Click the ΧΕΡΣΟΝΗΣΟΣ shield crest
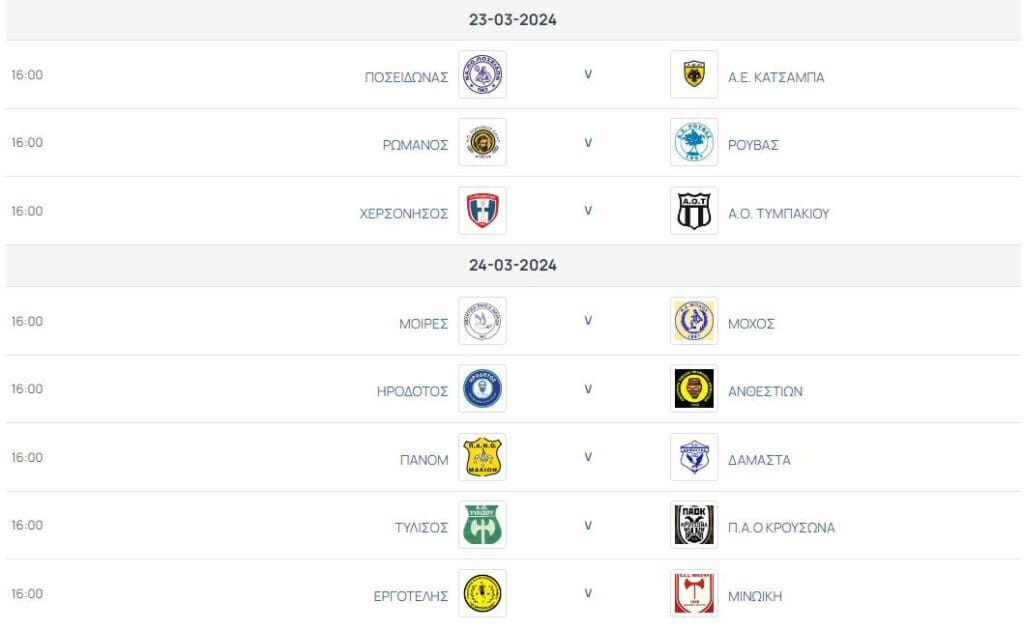Screen dimensions: 1024x631 (483, 211)
